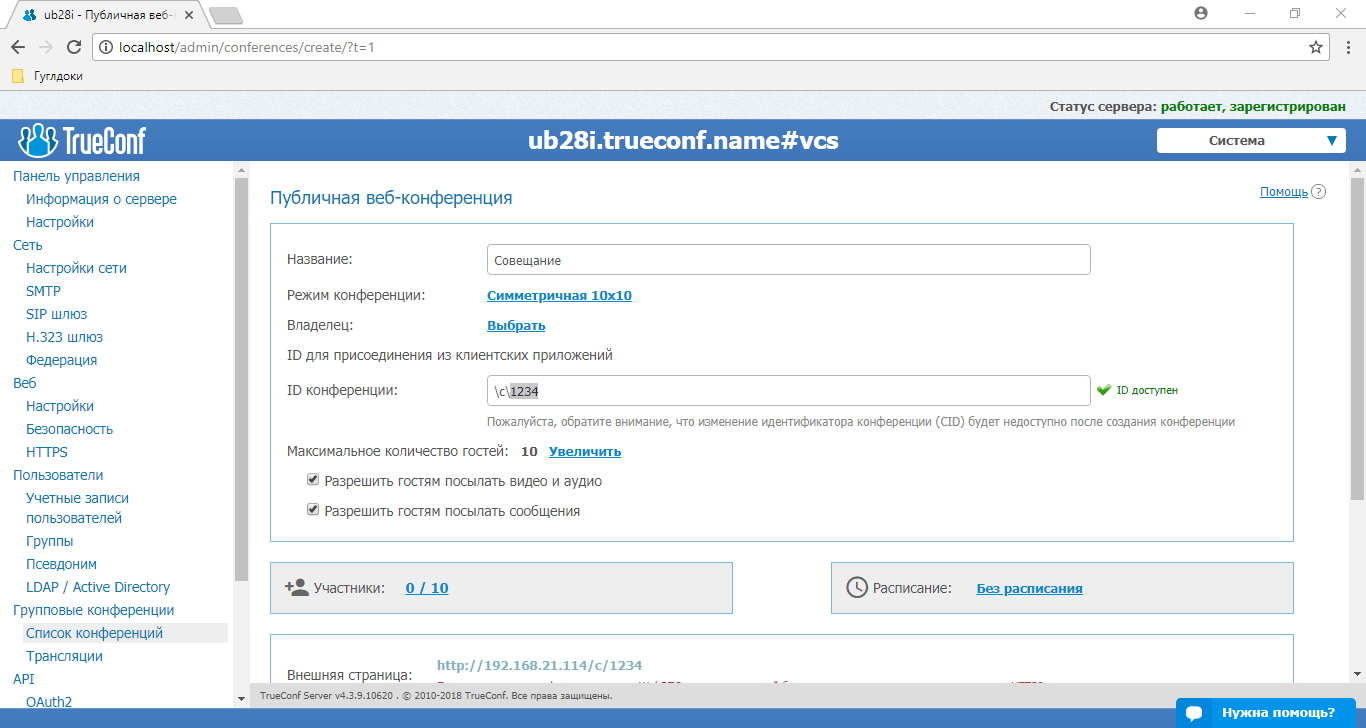Go to Настройки under Веб
1366x728 pixels.
[60, 406]
